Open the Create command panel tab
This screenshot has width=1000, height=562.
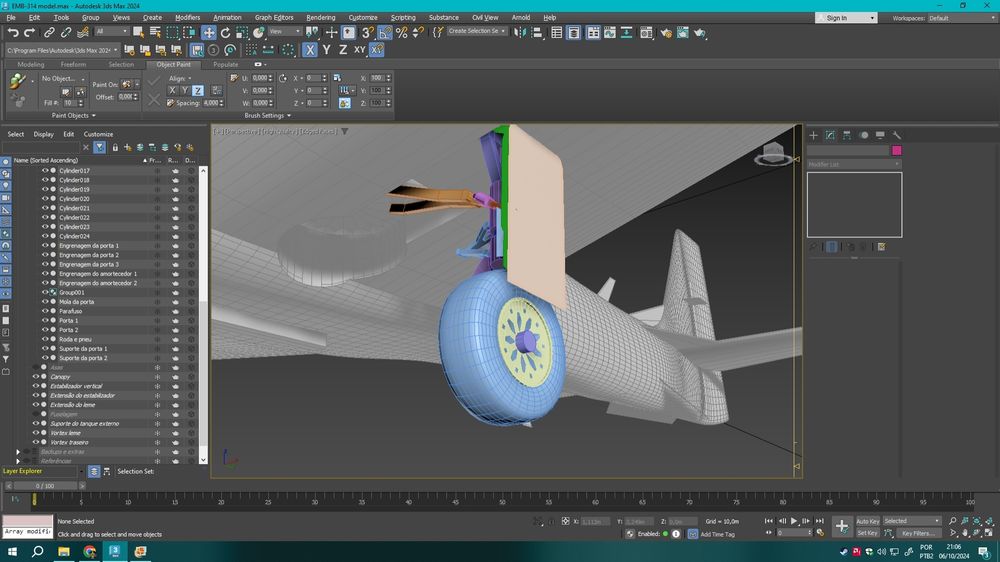tap(813, 135)
